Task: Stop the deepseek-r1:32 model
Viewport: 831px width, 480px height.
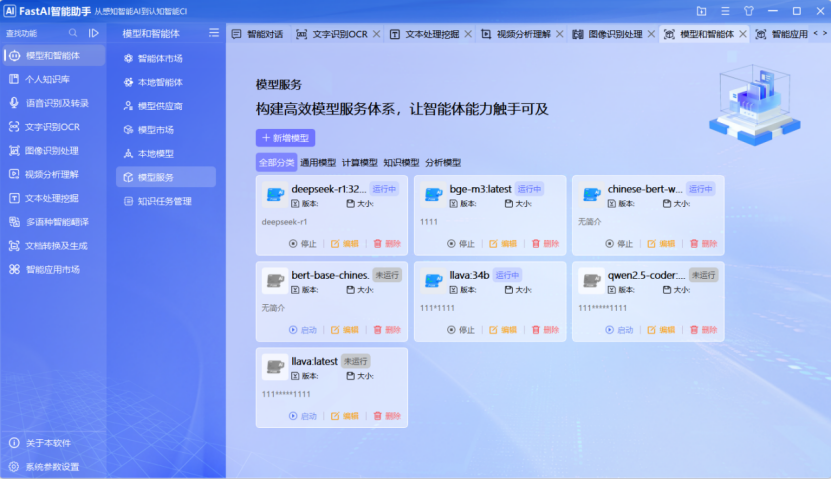Action: 303,244
